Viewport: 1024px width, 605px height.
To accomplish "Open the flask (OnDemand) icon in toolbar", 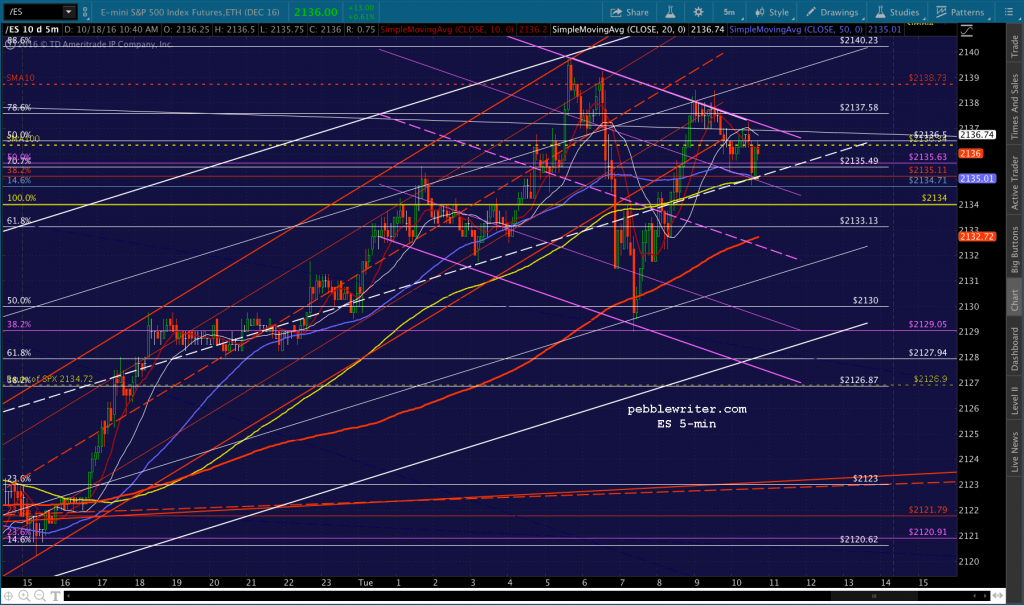I will pos(670,12).
